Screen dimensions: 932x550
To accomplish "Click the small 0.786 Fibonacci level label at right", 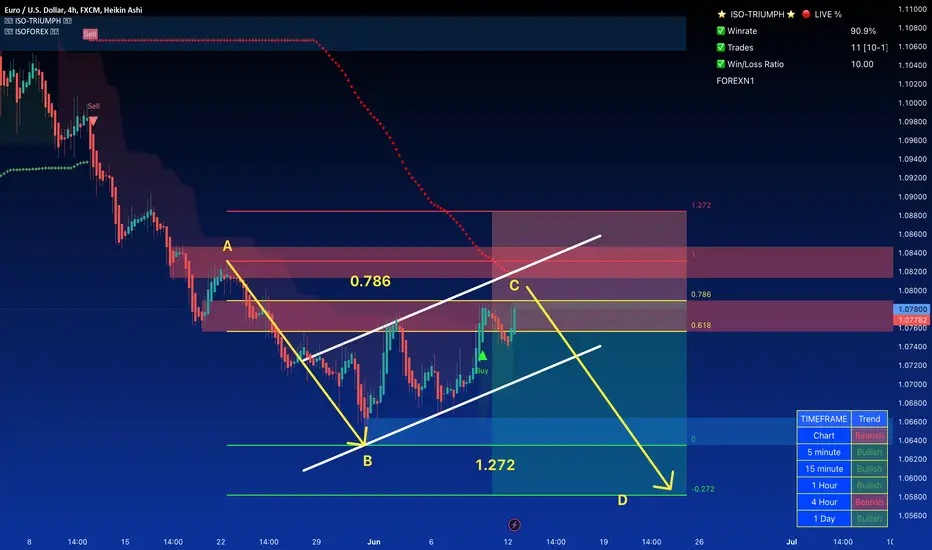I will coord(701,294).
